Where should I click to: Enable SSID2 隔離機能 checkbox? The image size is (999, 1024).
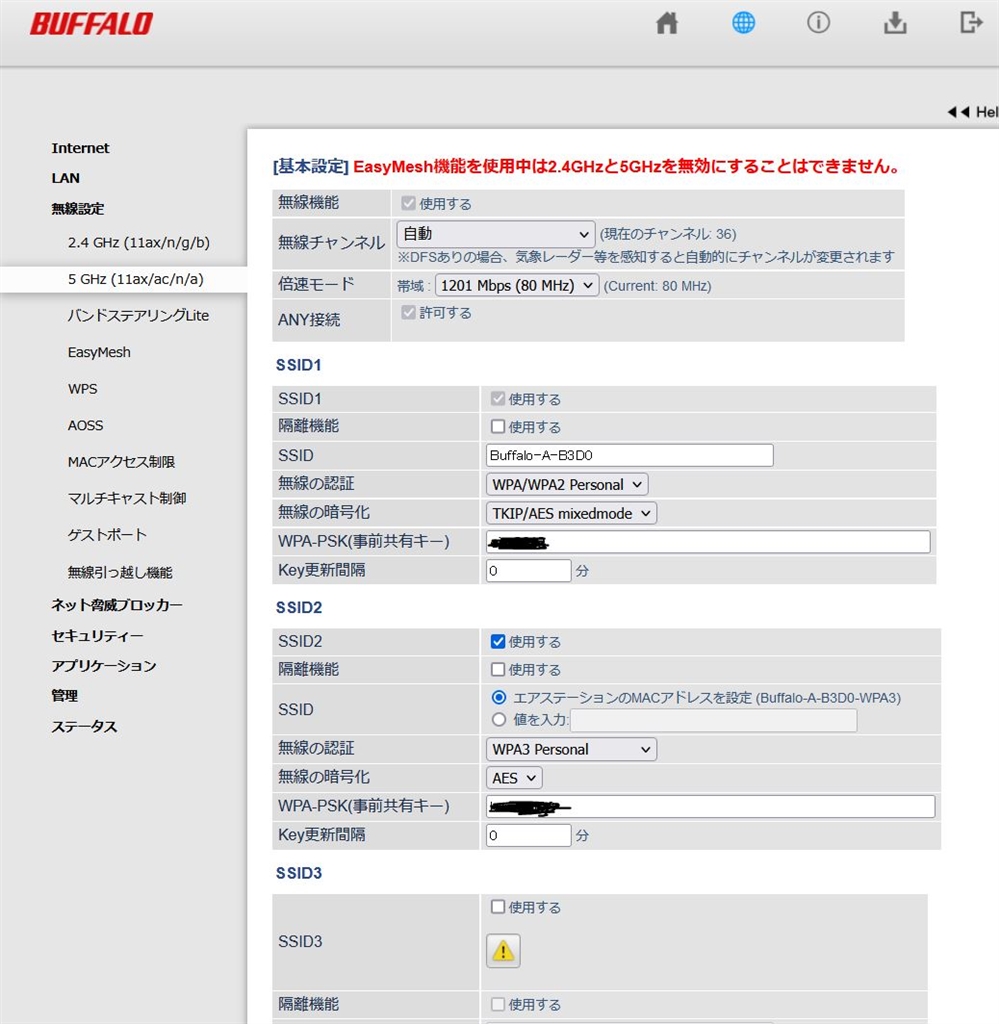tap(498, 669)
